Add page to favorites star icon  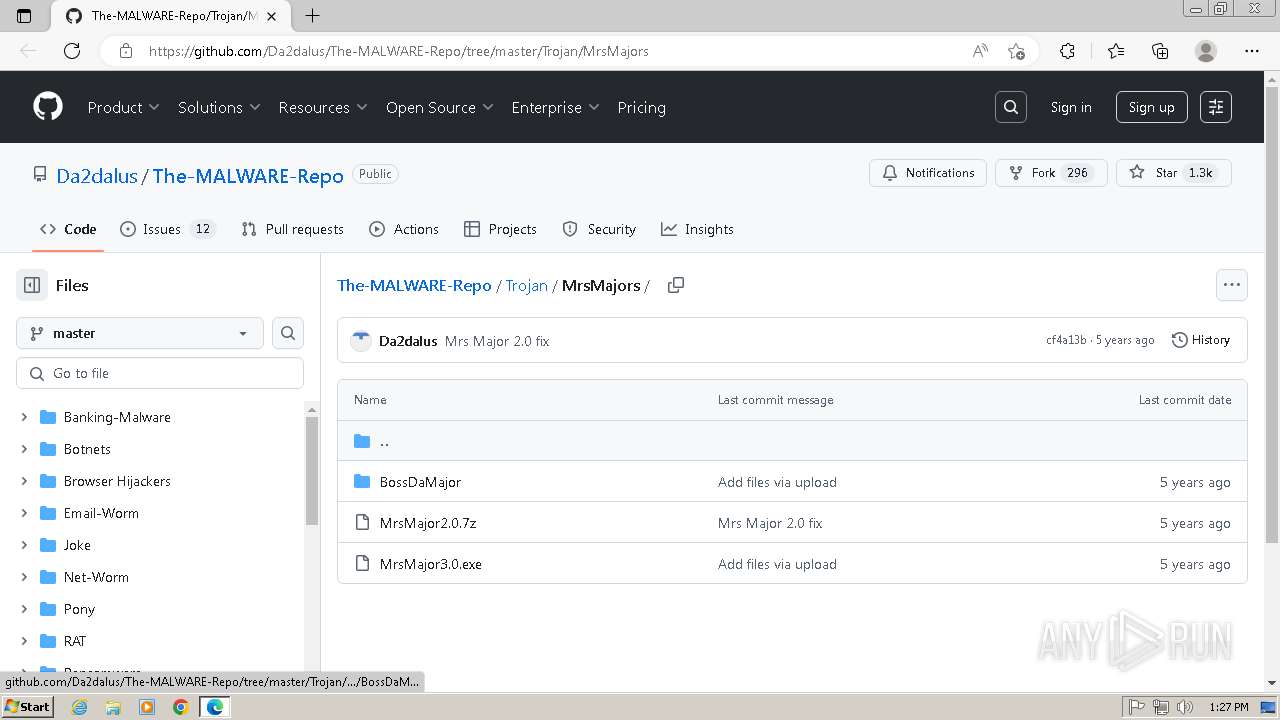[1016, 51]
